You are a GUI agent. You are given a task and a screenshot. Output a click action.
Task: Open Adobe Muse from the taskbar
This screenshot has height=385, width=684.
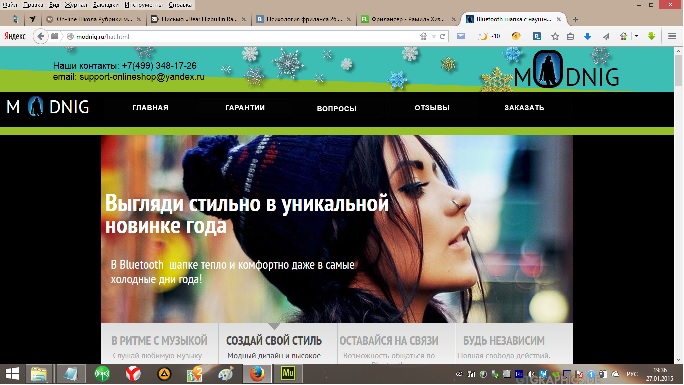coord(288,374)
